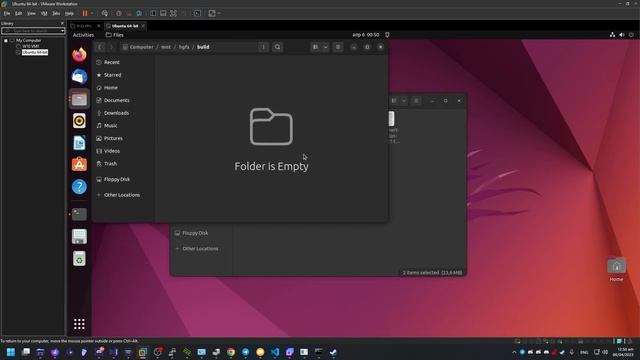Close the VMware Library panel
Image resolution: width=640 pixels, height=360 pixels.
pos(62,23)
